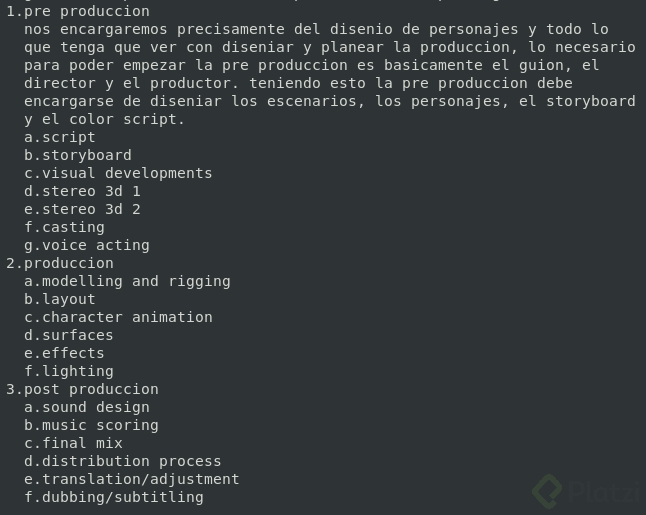This screenshot has width=646, height=515.
Task: Click the "b.layout" entry
Action: 60,299
